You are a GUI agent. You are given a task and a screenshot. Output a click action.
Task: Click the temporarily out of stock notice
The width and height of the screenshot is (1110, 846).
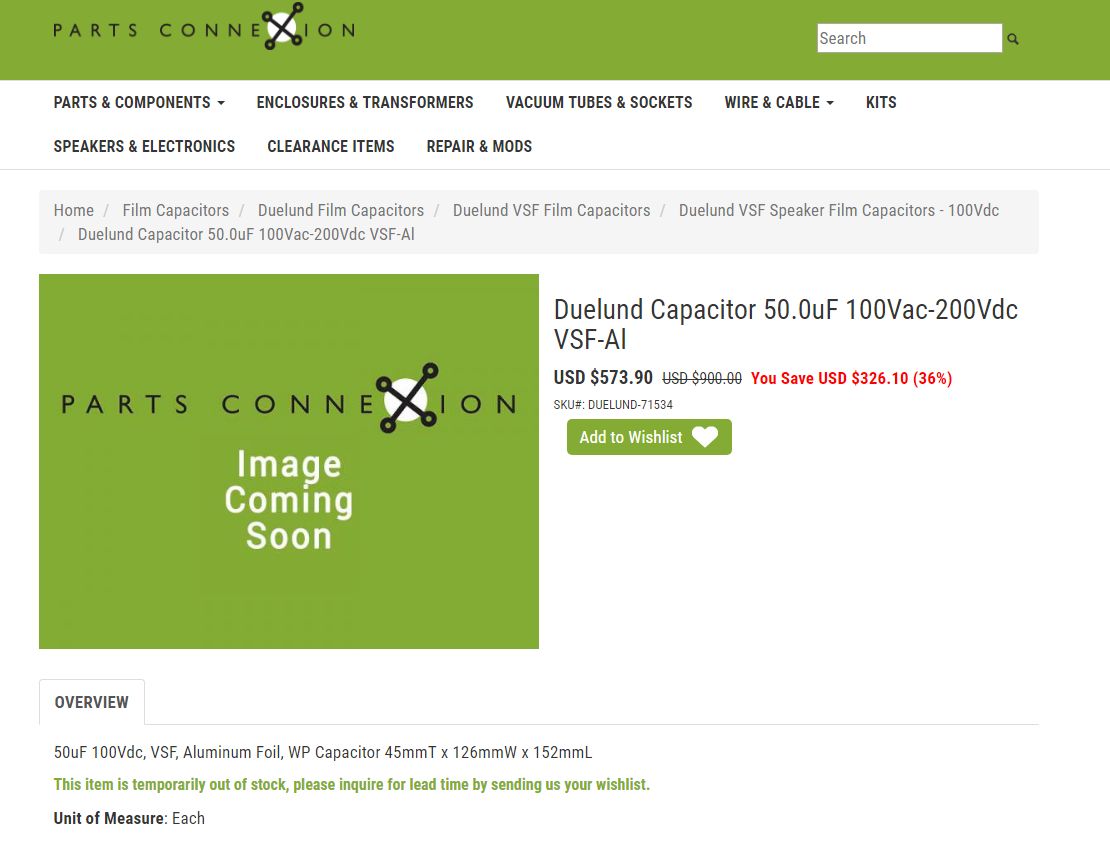click(352, 784)
